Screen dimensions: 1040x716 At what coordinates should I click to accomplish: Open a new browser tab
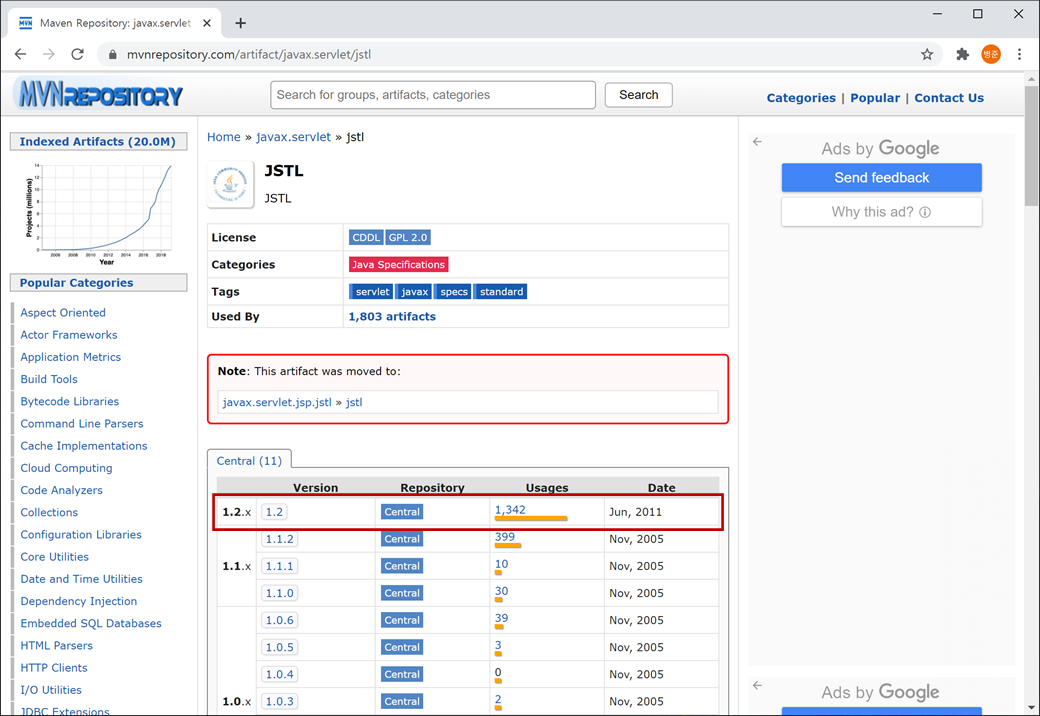(x=241, y=23)
